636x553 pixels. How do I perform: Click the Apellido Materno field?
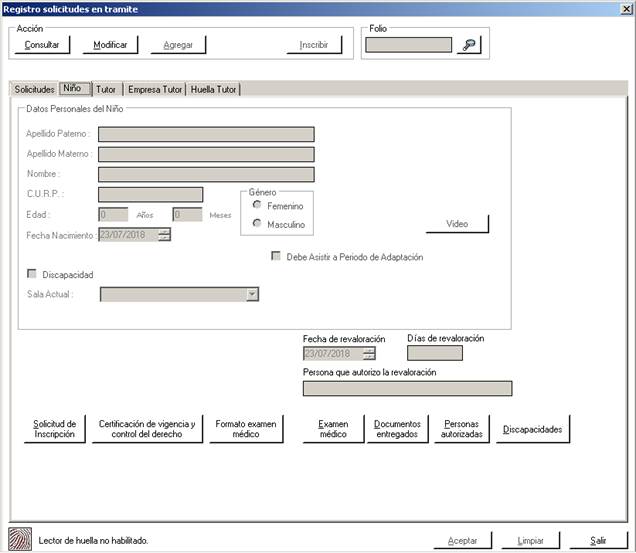206,154
